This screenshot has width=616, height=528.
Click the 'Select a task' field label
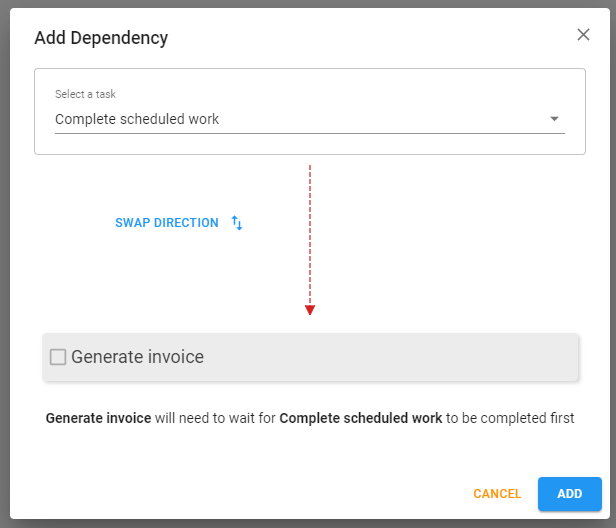click(85, 94)
